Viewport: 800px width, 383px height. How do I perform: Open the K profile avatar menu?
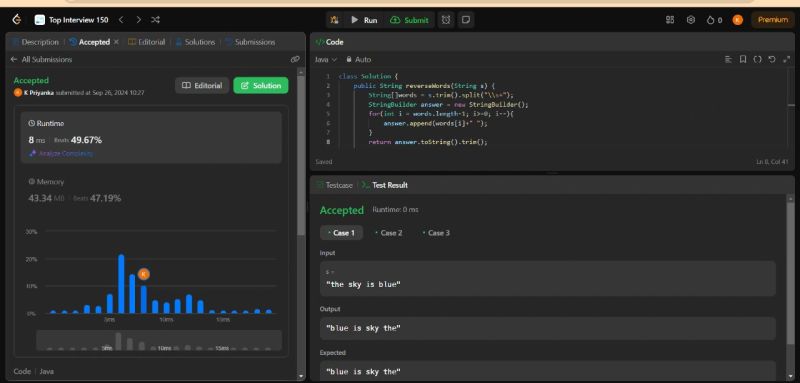point(737,20)
